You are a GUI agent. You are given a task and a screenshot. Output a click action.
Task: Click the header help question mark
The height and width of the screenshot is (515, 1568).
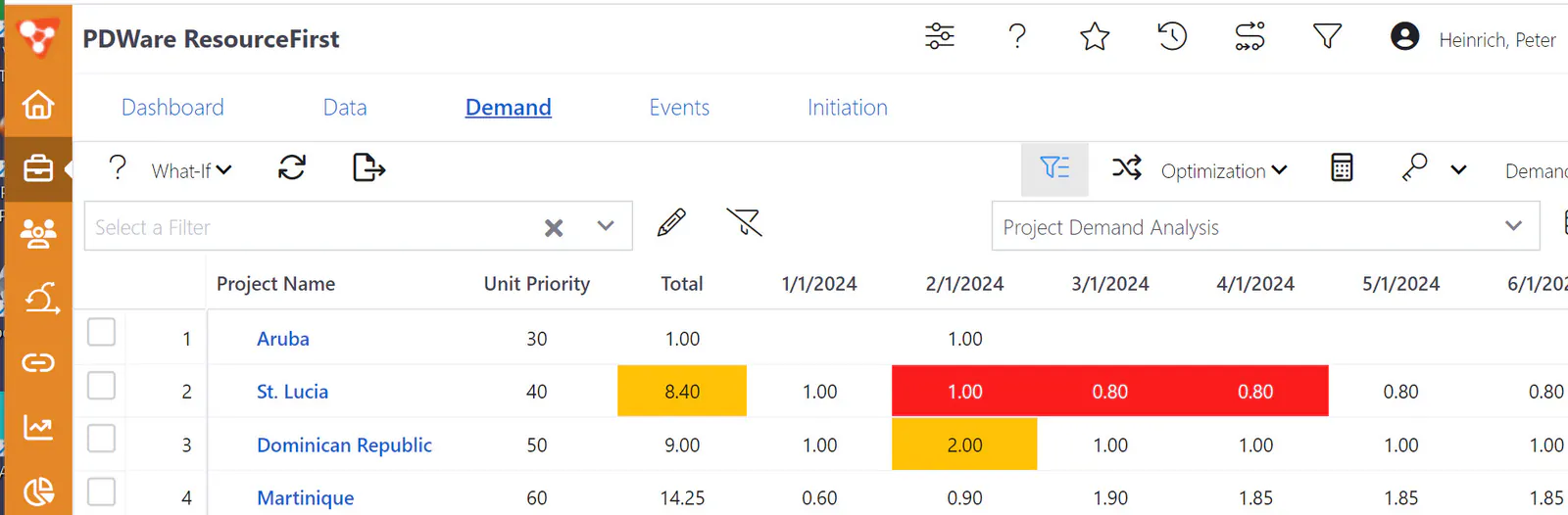(1017, 36)
